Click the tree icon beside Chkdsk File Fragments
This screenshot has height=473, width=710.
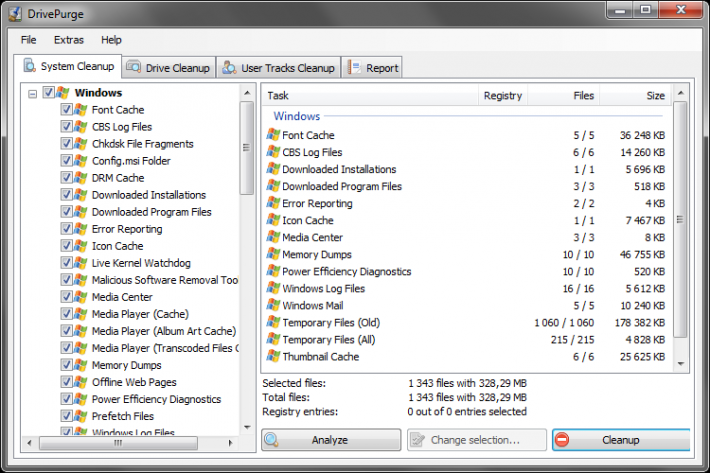coord(81,143)
